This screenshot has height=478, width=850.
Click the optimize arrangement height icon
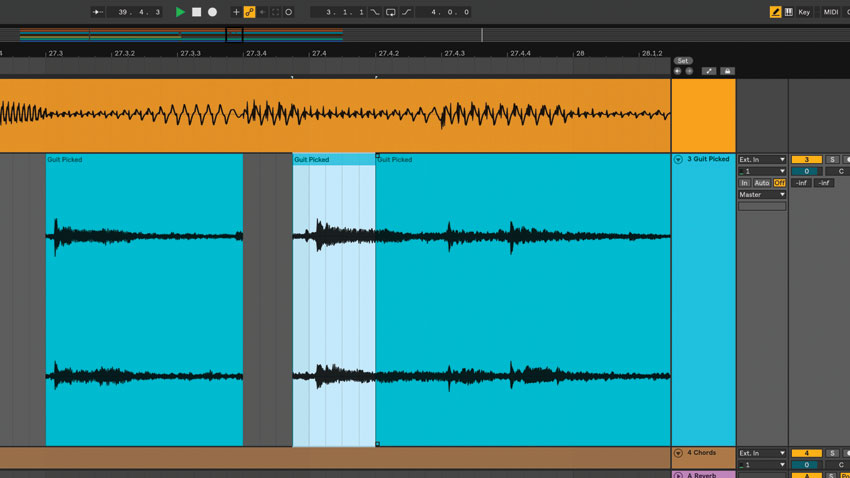(709, 71)
